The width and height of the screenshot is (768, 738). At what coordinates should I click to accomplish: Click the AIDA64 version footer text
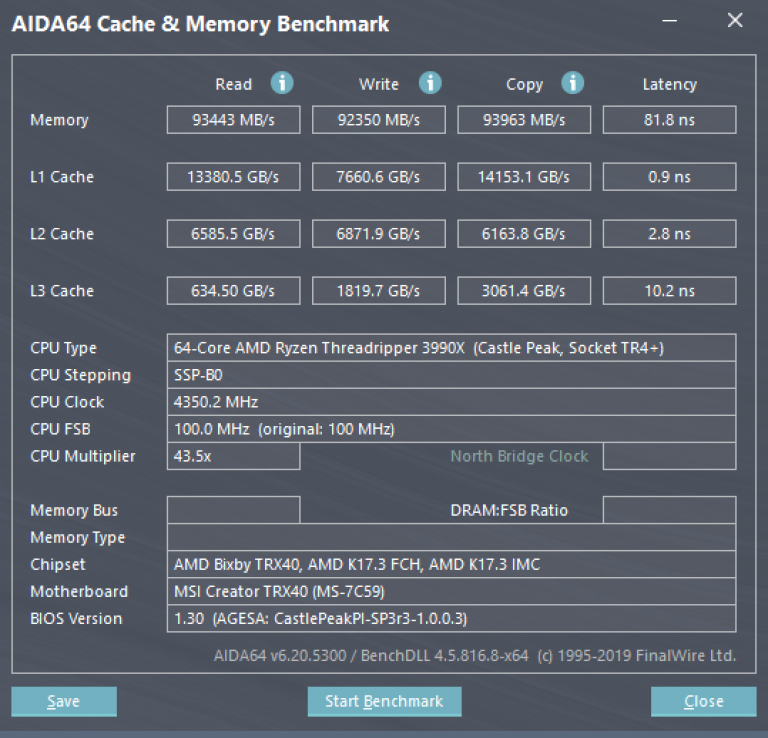475,656
